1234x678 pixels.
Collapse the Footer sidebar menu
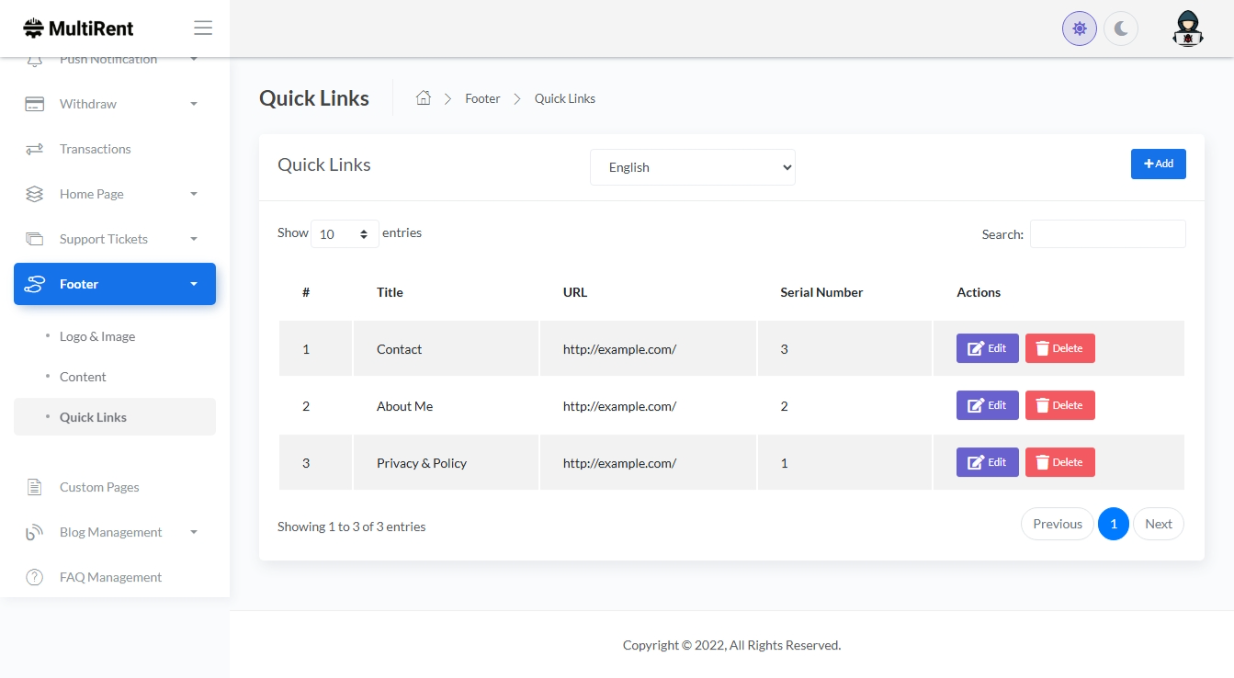click(115, 284)
